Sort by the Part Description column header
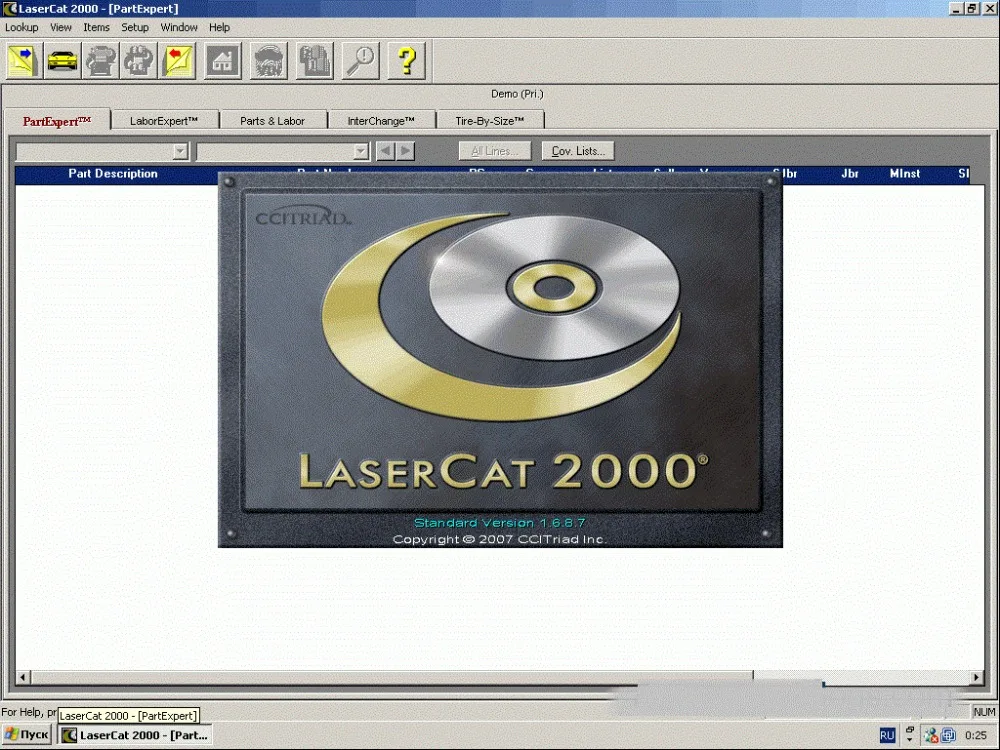This screenshot has width=1000, height=750. tap(112, 173)
